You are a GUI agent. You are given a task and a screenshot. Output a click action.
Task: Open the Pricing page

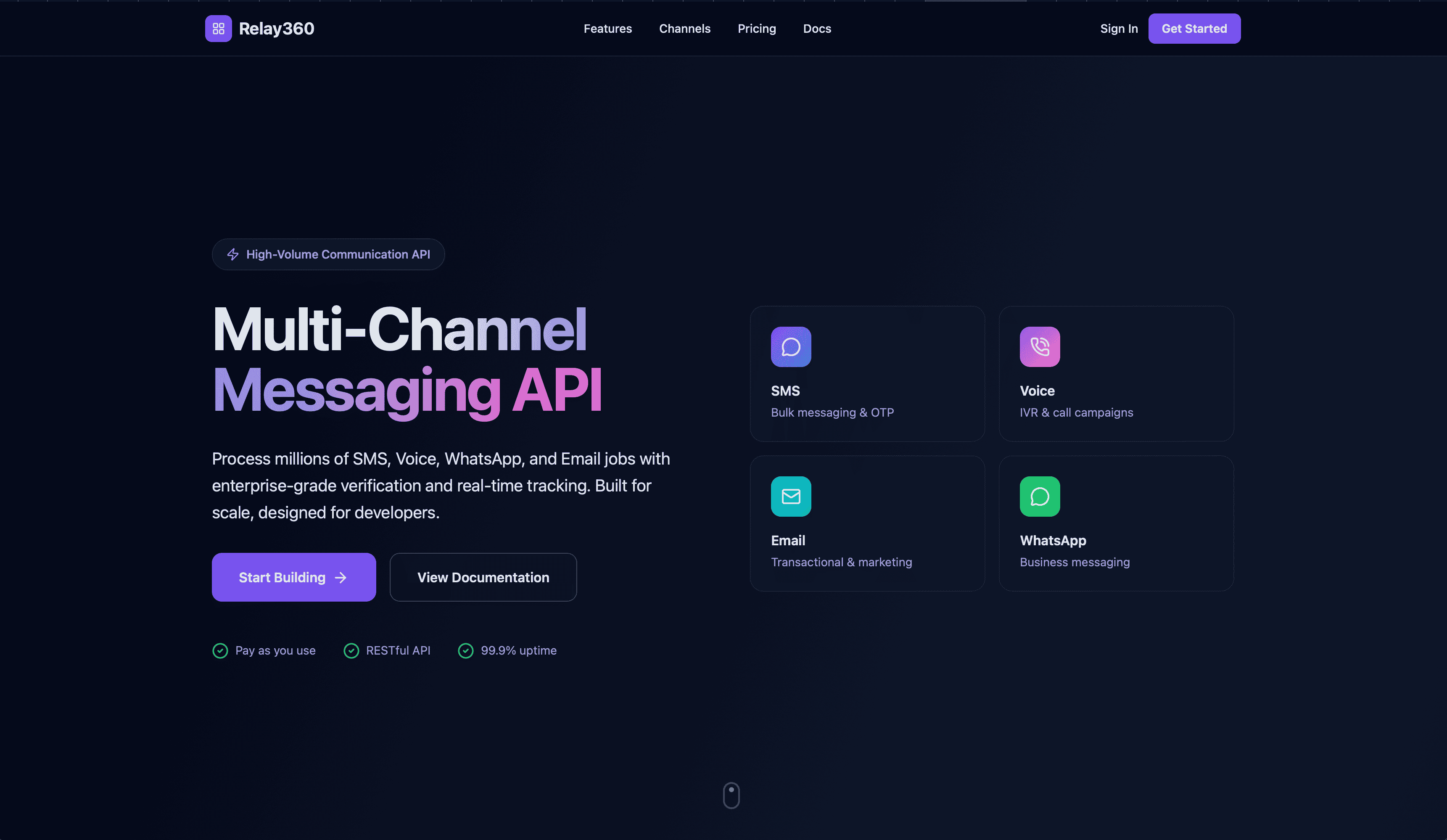[x=757, y=28]
